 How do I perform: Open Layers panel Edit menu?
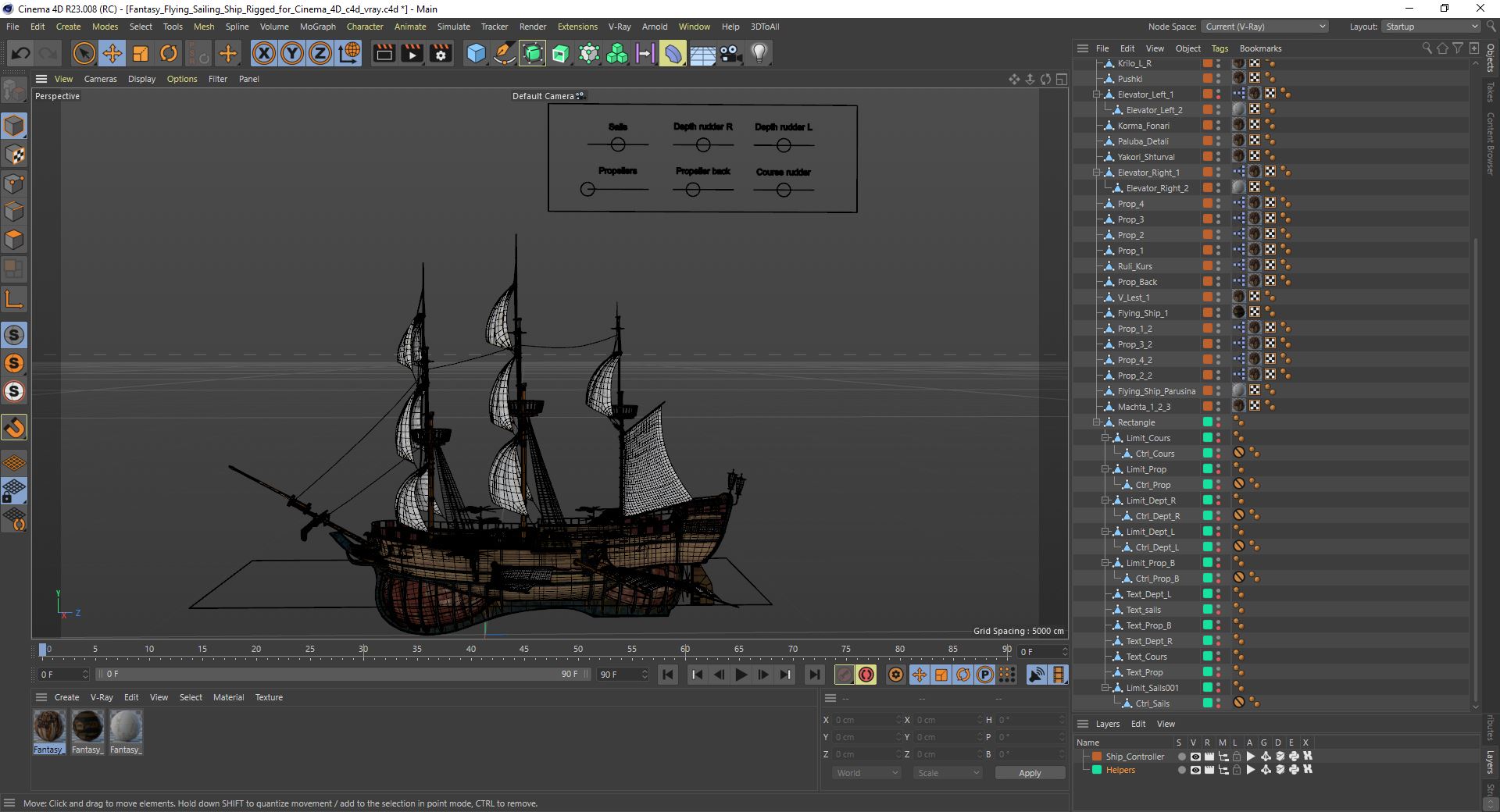point(1138,724)
